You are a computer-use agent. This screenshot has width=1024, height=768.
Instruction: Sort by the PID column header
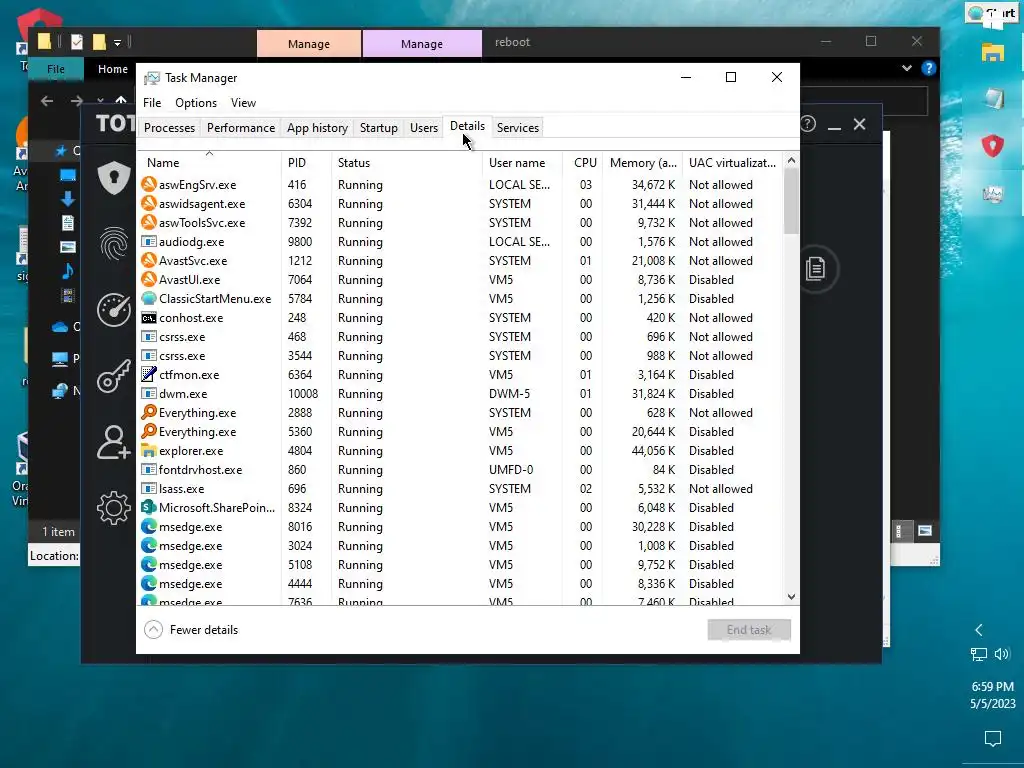pyautogui.click(x=306, y=163)
